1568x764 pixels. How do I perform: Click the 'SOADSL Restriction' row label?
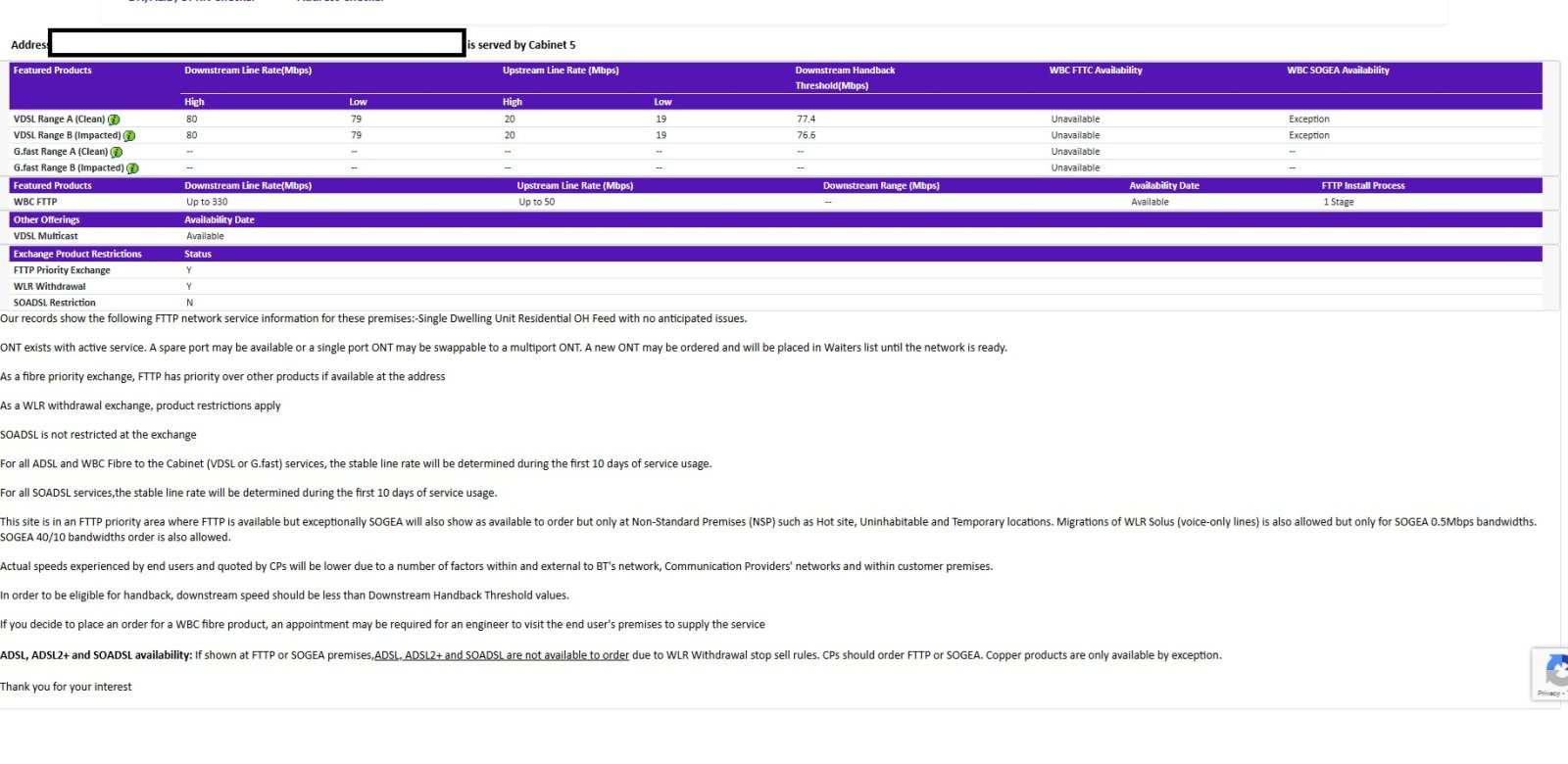[x=54, y=303]
